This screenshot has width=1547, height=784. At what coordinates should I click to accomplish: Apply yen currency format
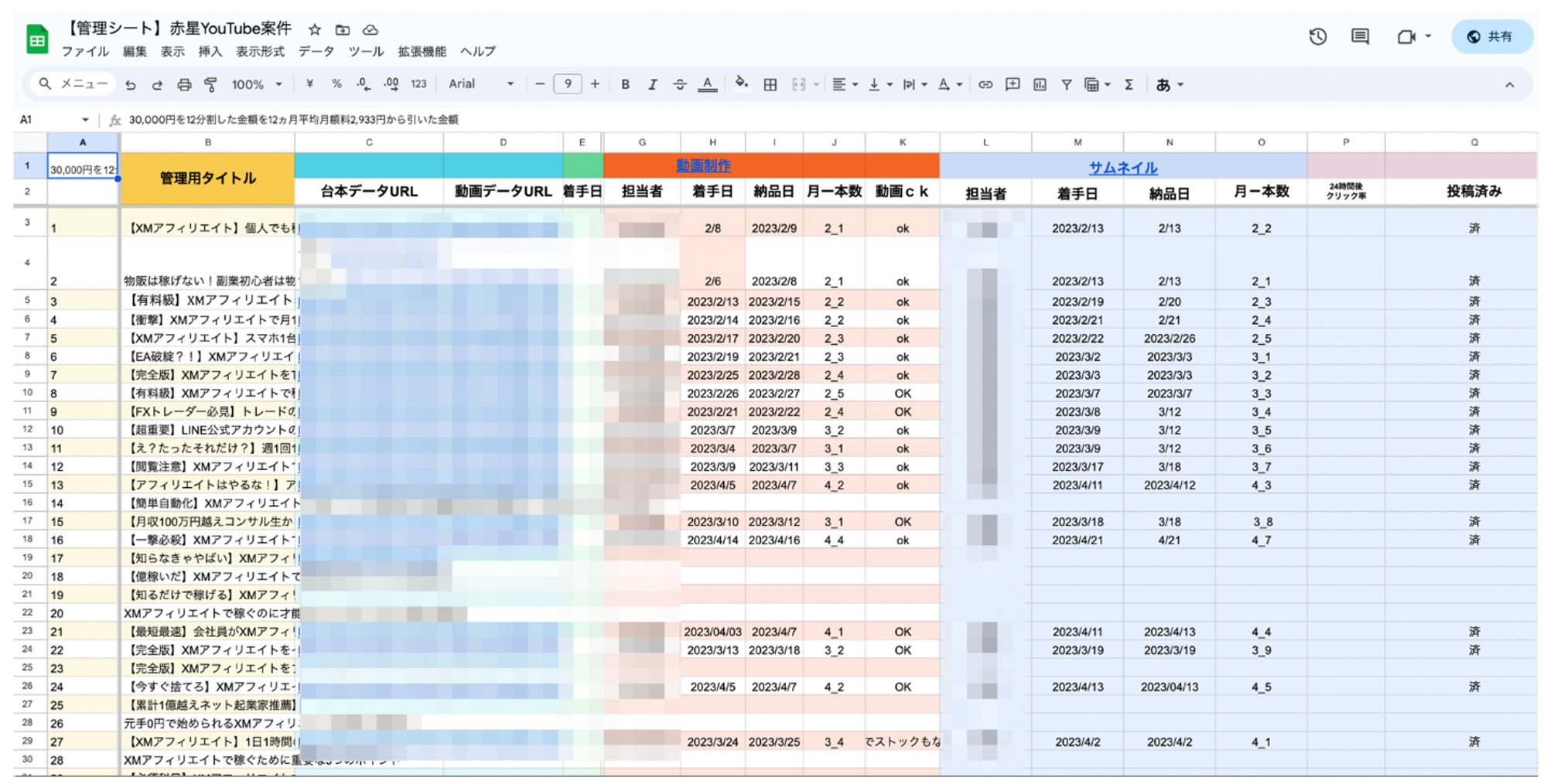pos(309,84)
